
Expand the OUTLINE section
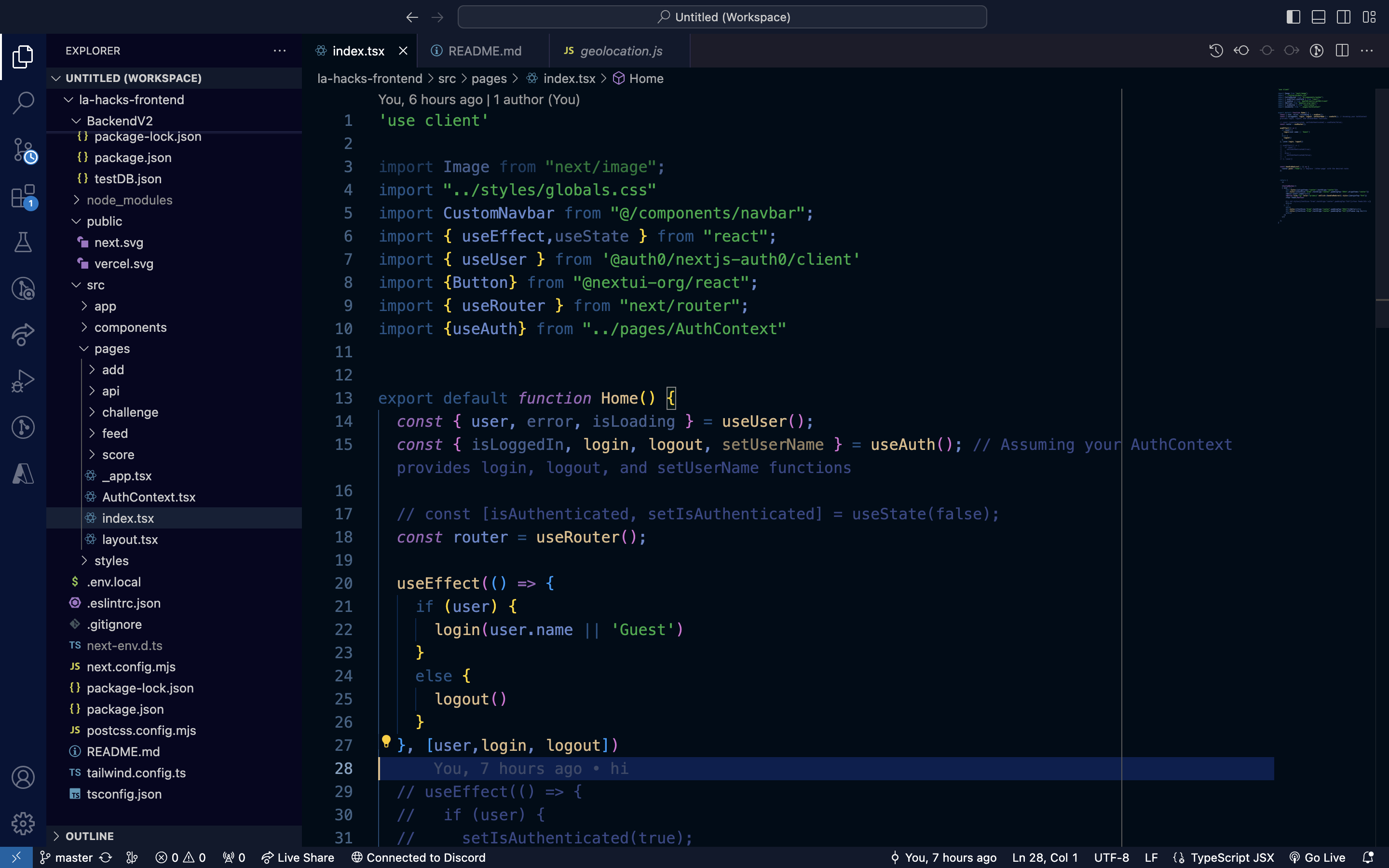pyautogui.click(x=90, y=836)
